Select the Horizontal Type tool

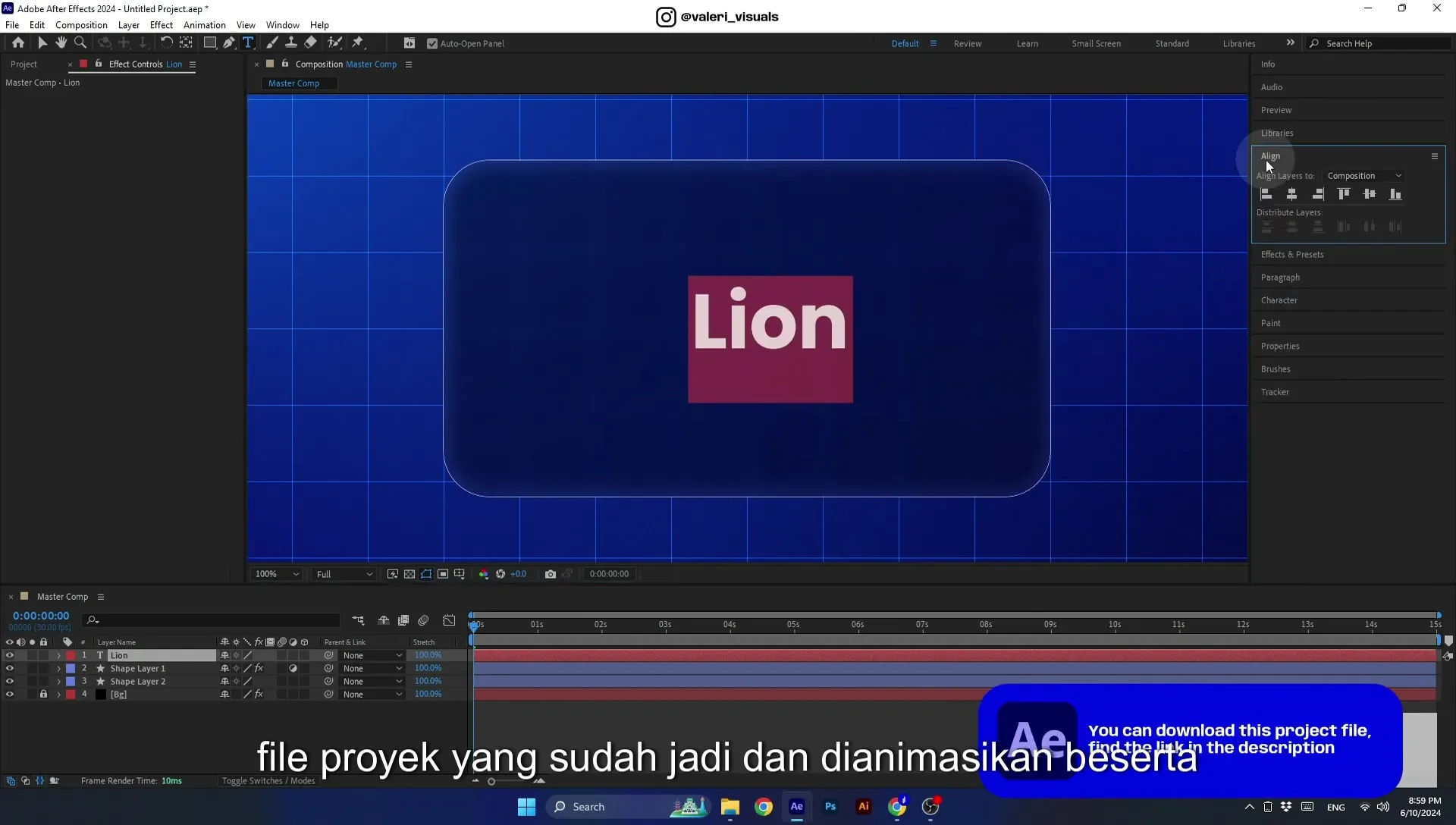(248, 43)
